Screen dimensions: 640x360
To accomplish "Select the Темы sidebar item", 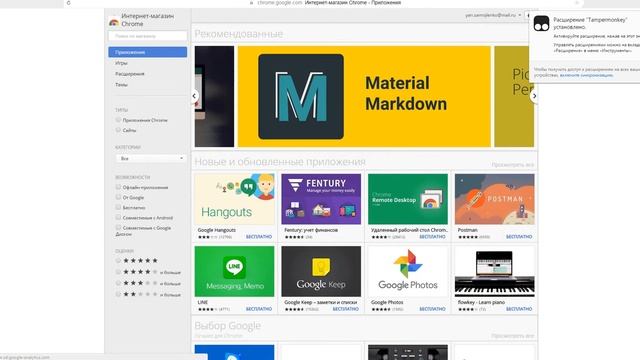I will (121, 84).
